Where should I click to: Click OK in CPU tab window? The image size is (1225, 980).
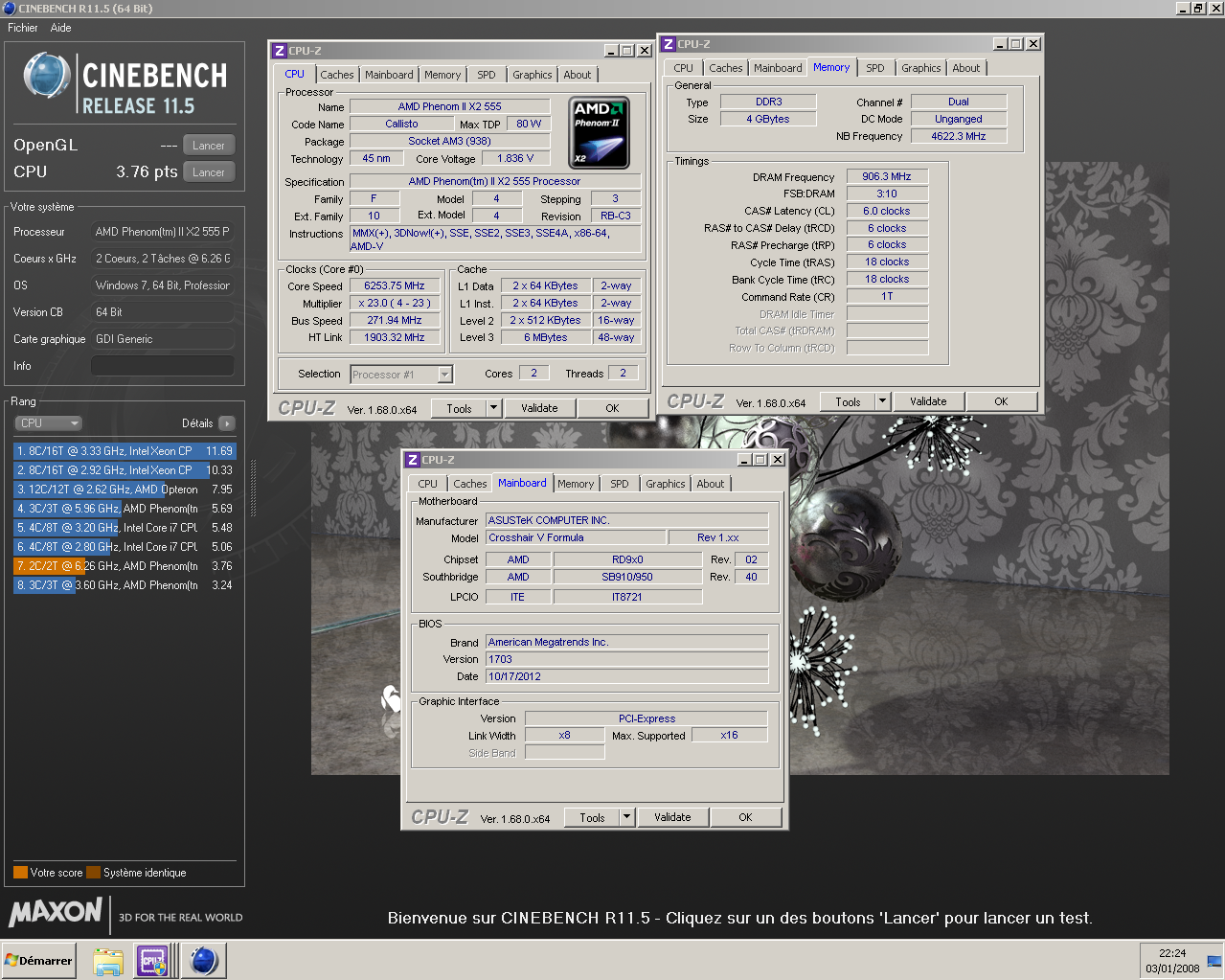[x=612, y=408]
